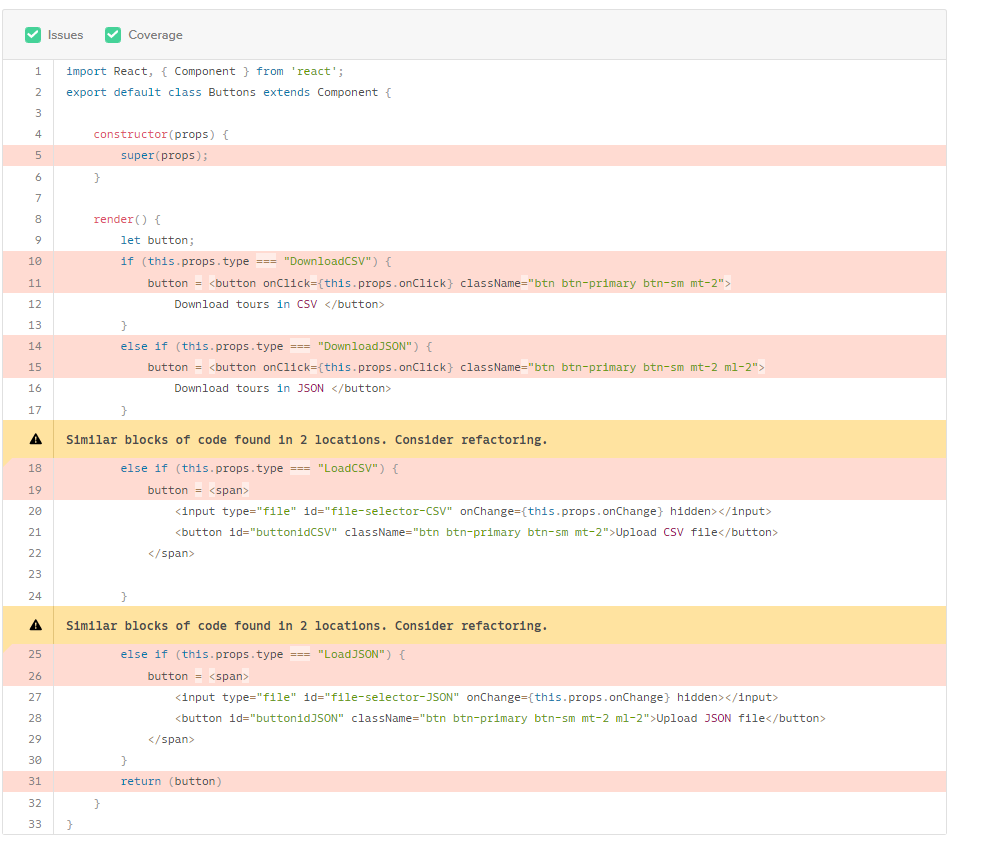Click warning icon above line 18
This screenshot has height=854, width=1002.
pos(36,439)
